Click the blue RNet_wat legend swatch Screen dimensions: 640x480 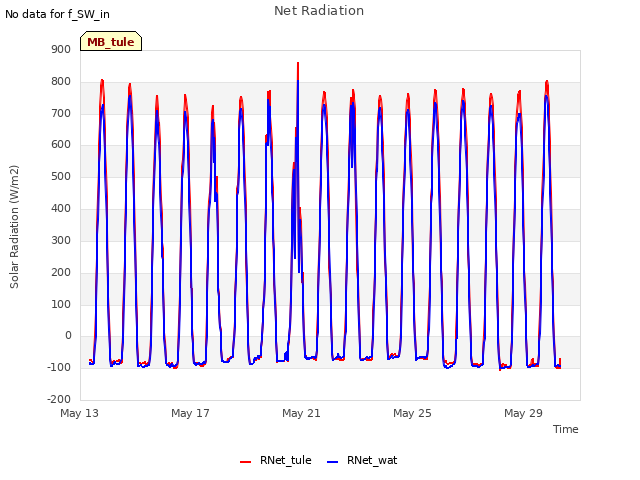coord(333,462)
